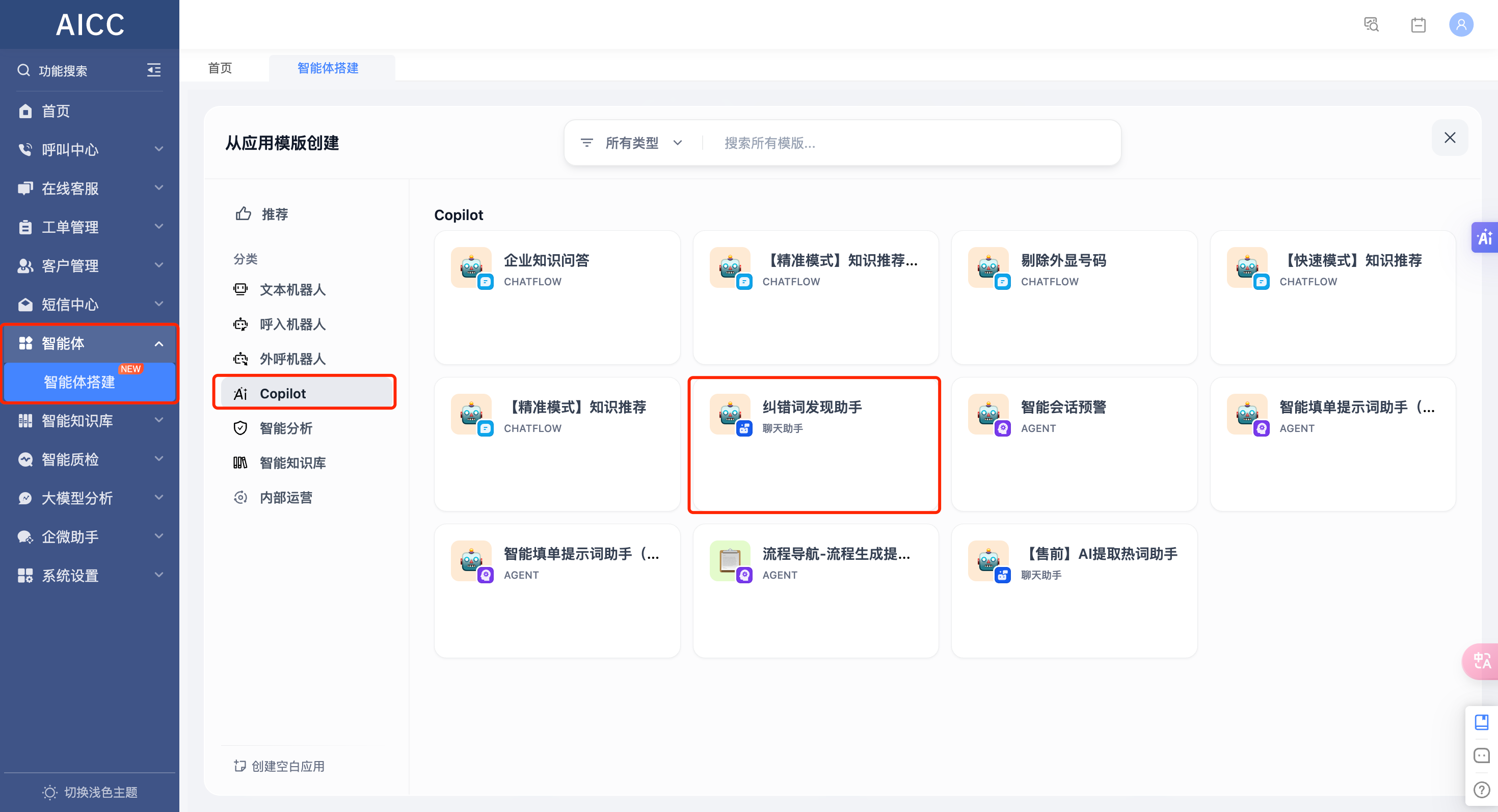Select the Copilot category
This screenshot has width=1498, height=812.
click(306, 393)
